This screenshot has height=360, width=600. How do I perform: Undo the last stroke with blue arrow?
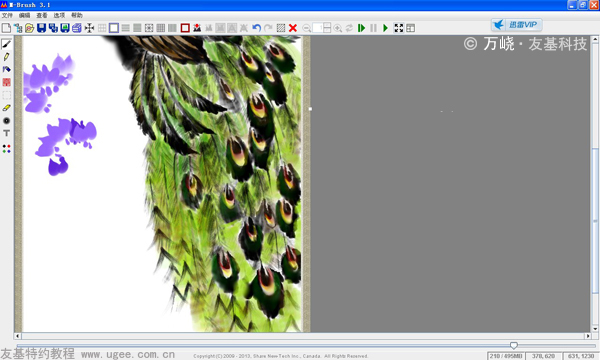point(256,28)
